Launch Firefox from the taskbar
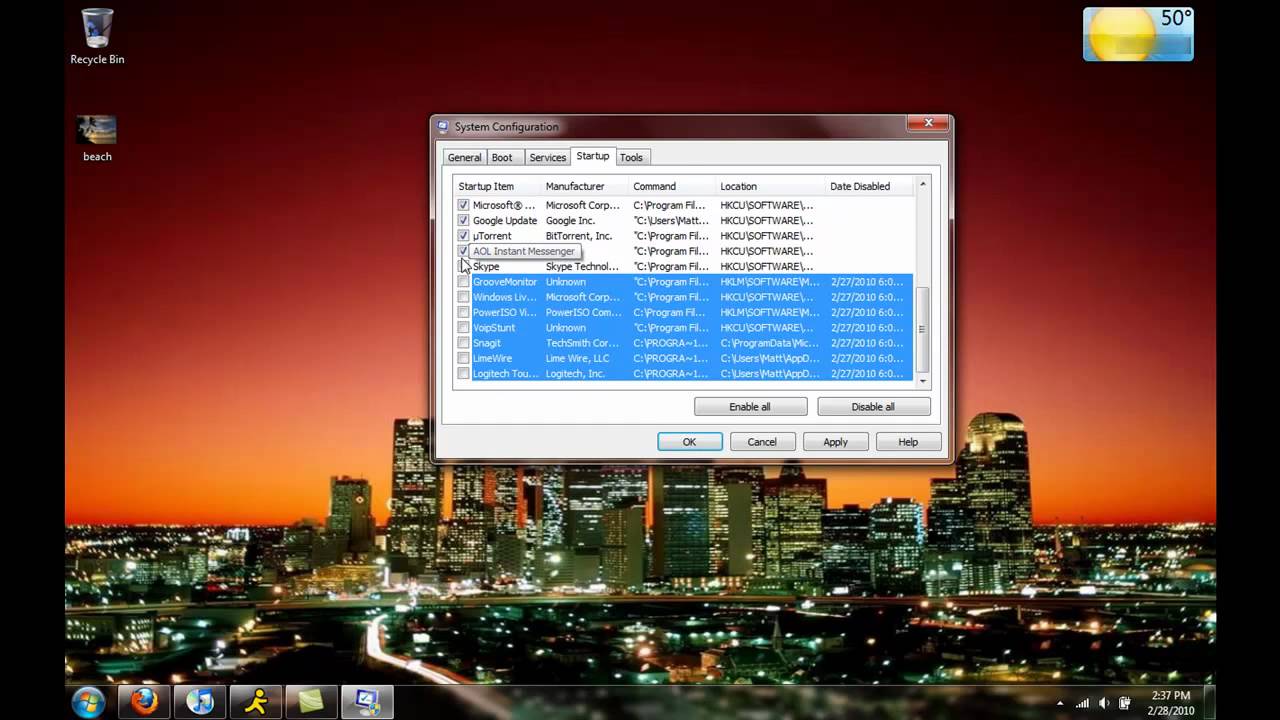Screen dimensions: 1280x720 point(144,701)
